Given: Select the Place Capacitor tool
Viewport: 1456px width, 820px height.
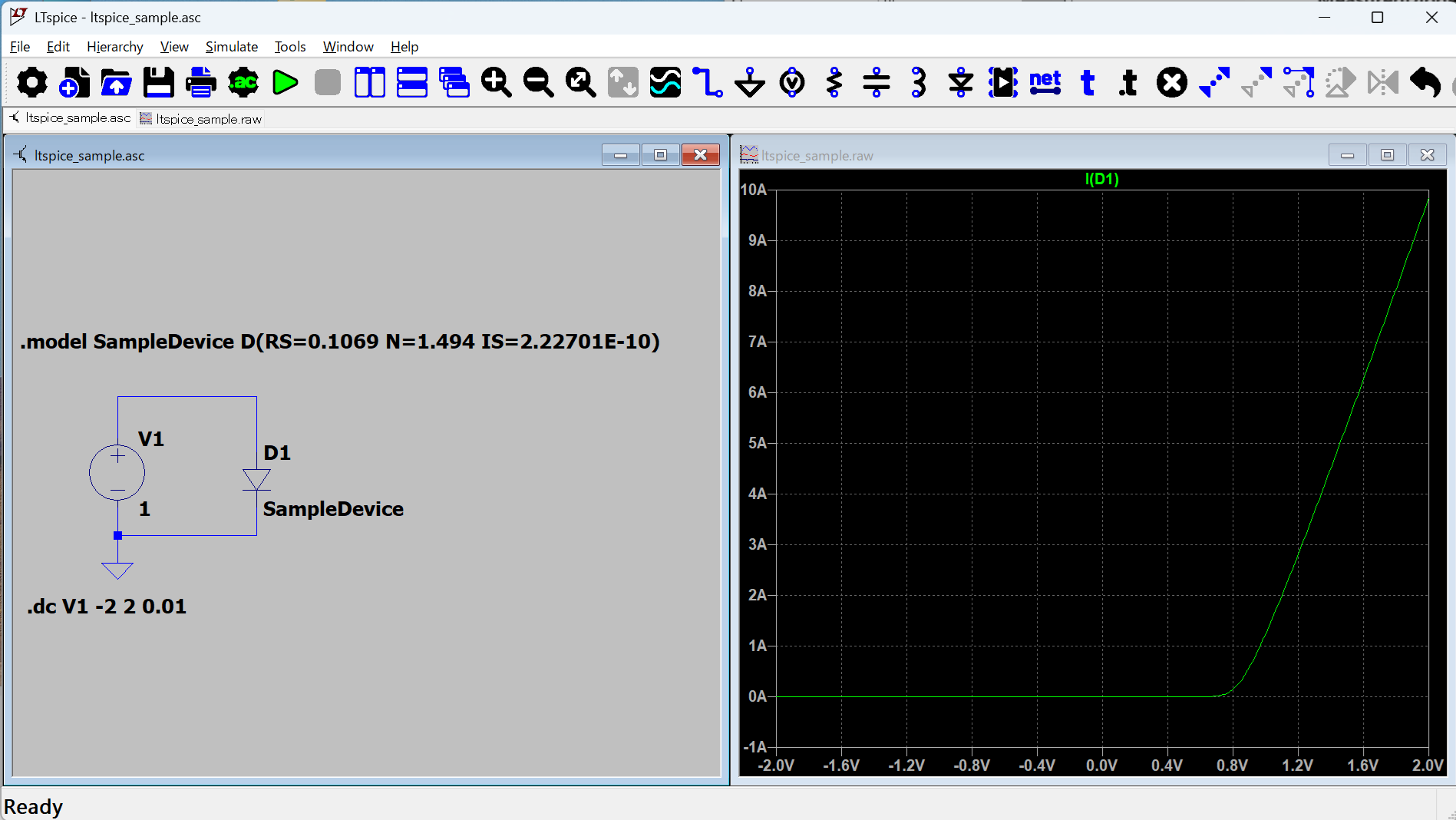Looking at the screenshot, I should [876, 83].
